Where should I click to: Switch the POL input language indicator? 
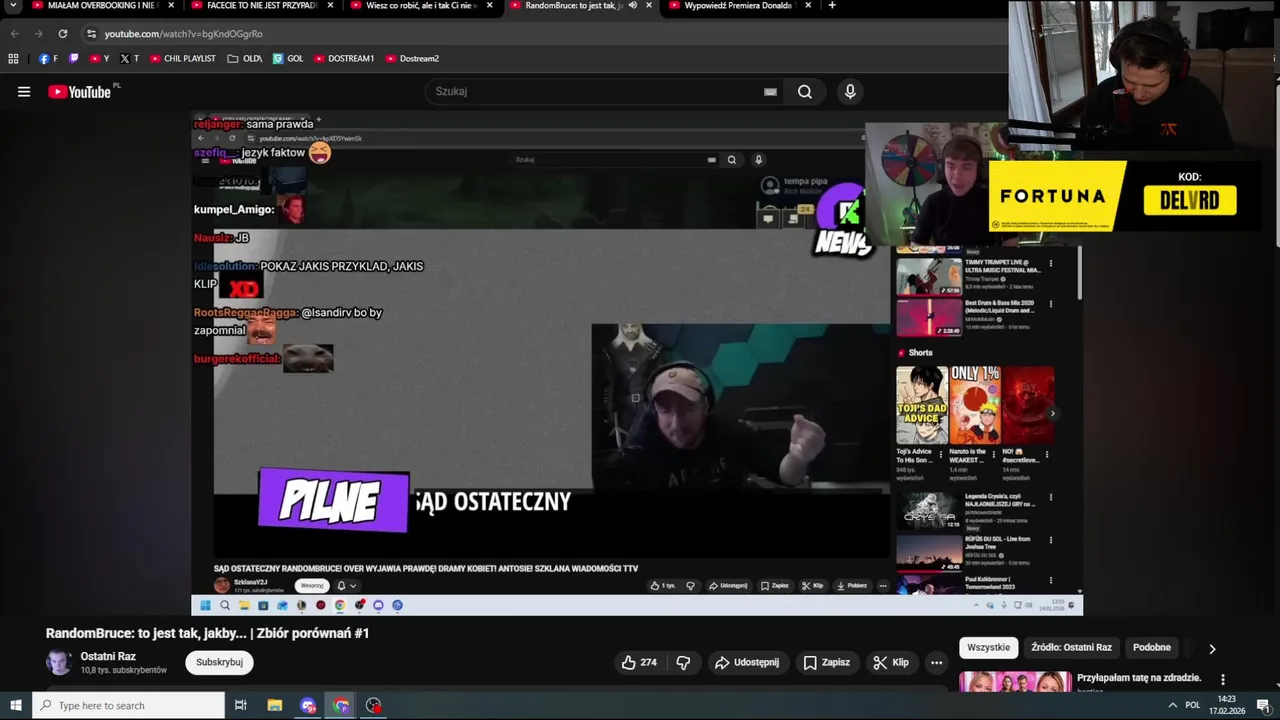(x=1193, y=706)
